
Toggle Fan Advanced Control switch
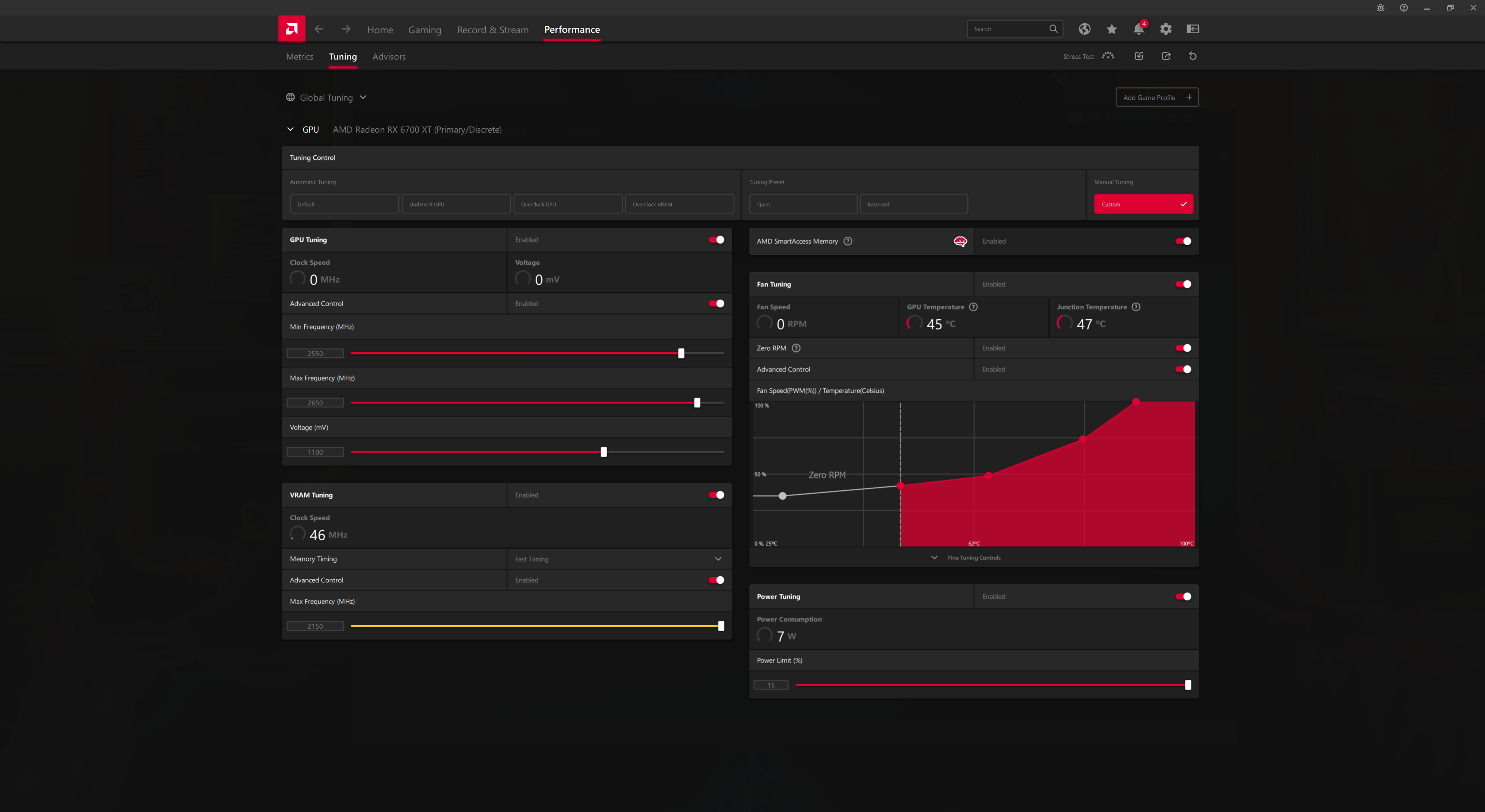click(x=1183, y=369)
